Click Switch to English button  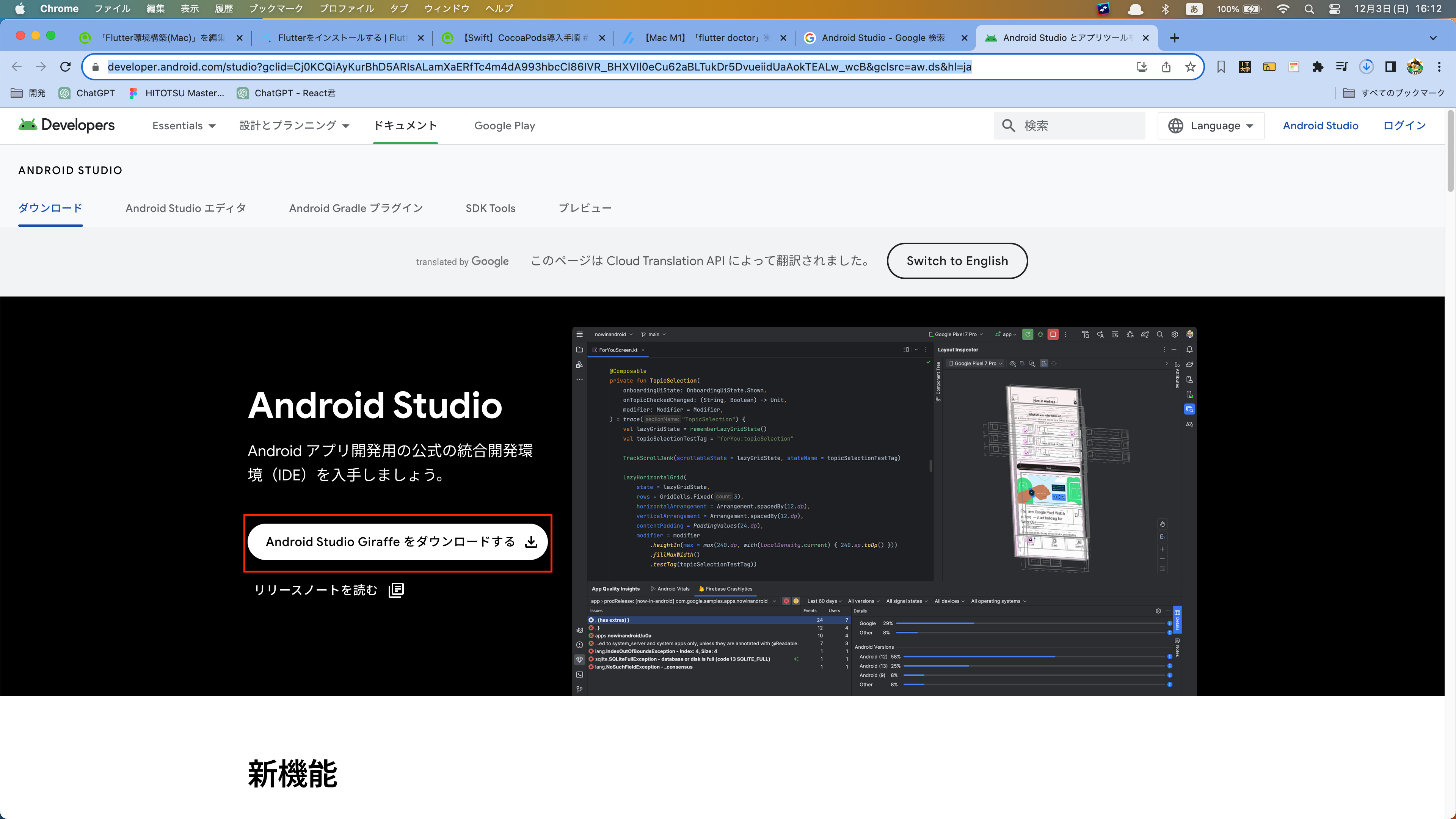point(957,260)
